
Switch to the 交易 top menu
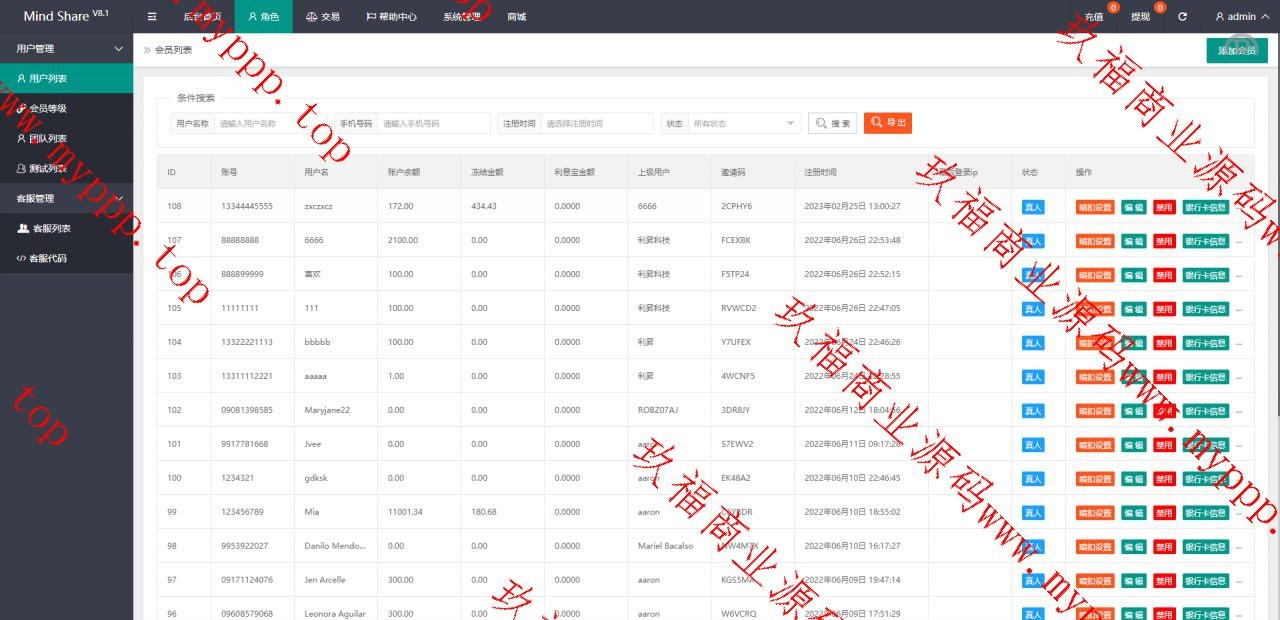point(322,17)
